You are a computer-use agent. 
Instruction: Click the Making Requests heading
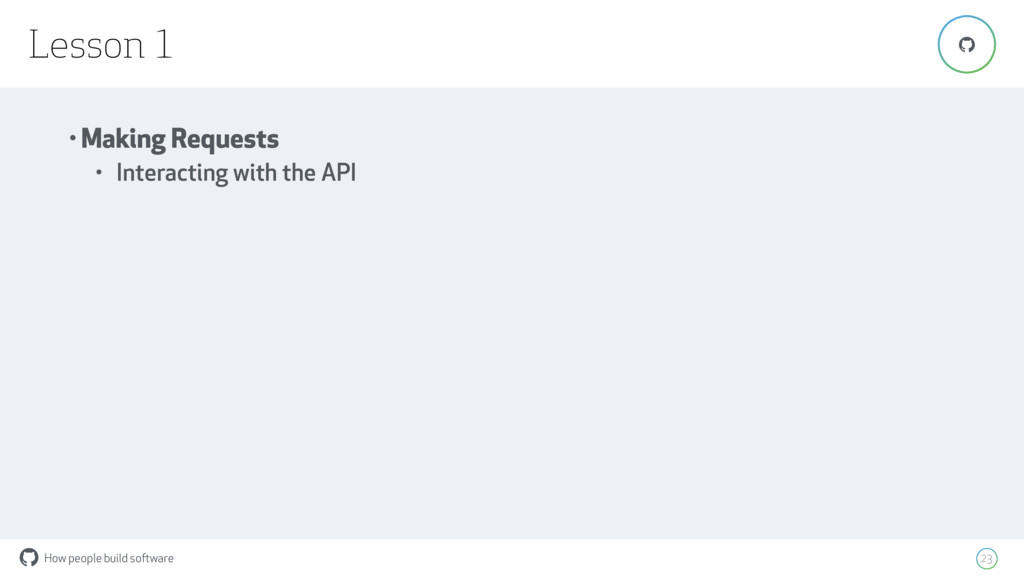pos(180,139)
